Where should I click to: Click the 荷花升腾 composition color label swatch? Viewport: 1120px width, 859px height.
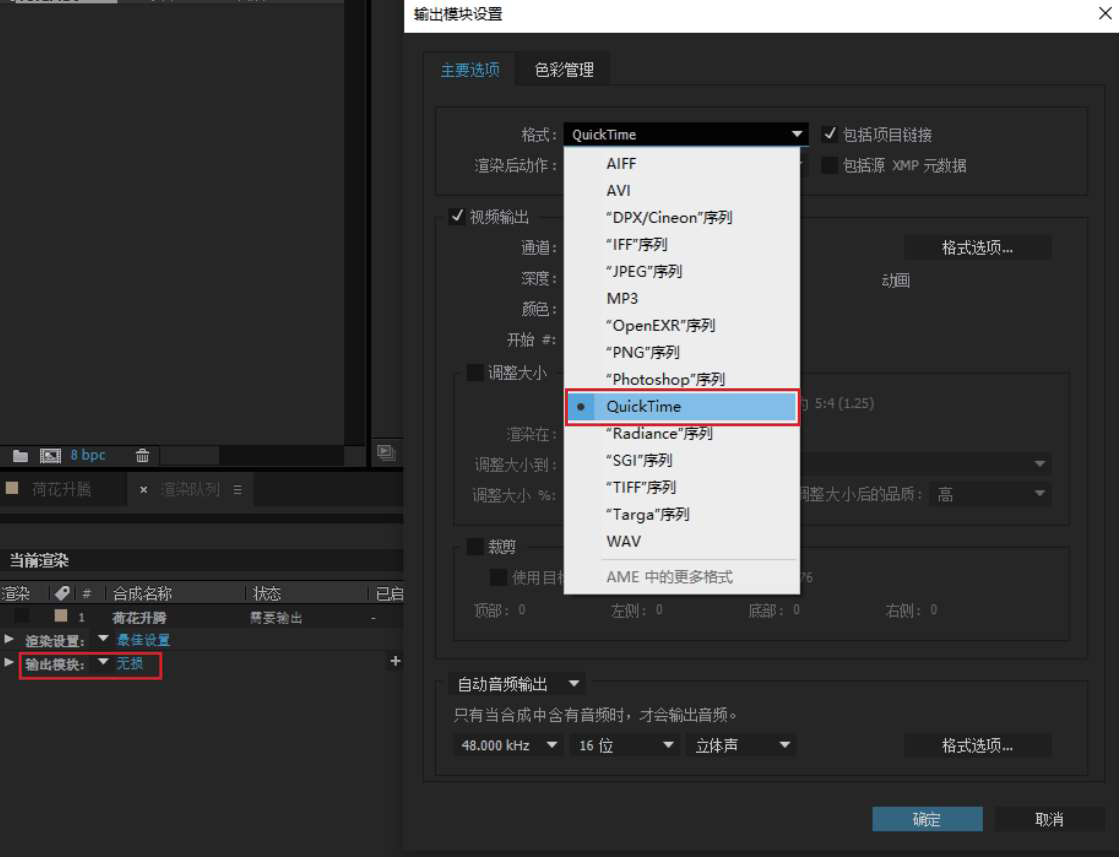(60, 616)
